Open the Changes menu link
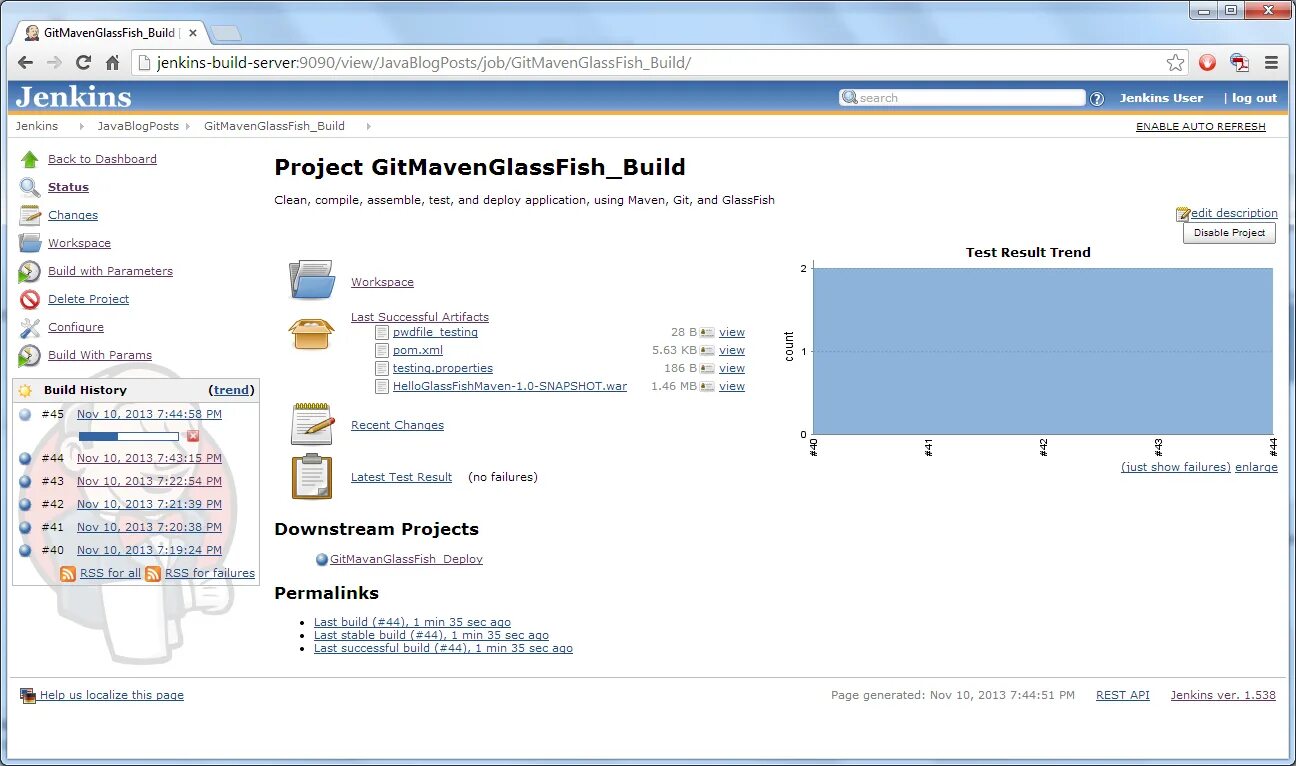This screenshot has height=766, width=1296. pos(73,215)
